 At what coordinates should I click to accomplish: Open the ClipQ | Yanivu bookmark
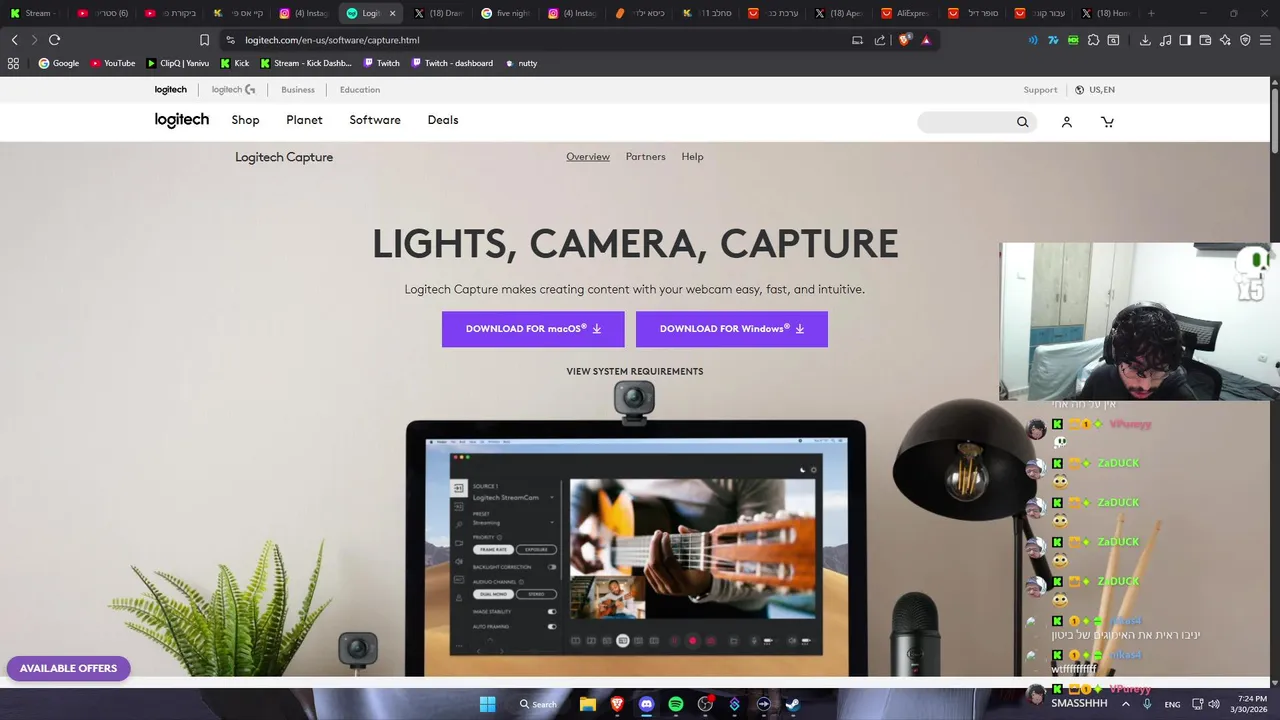click(x=178, y=63)
